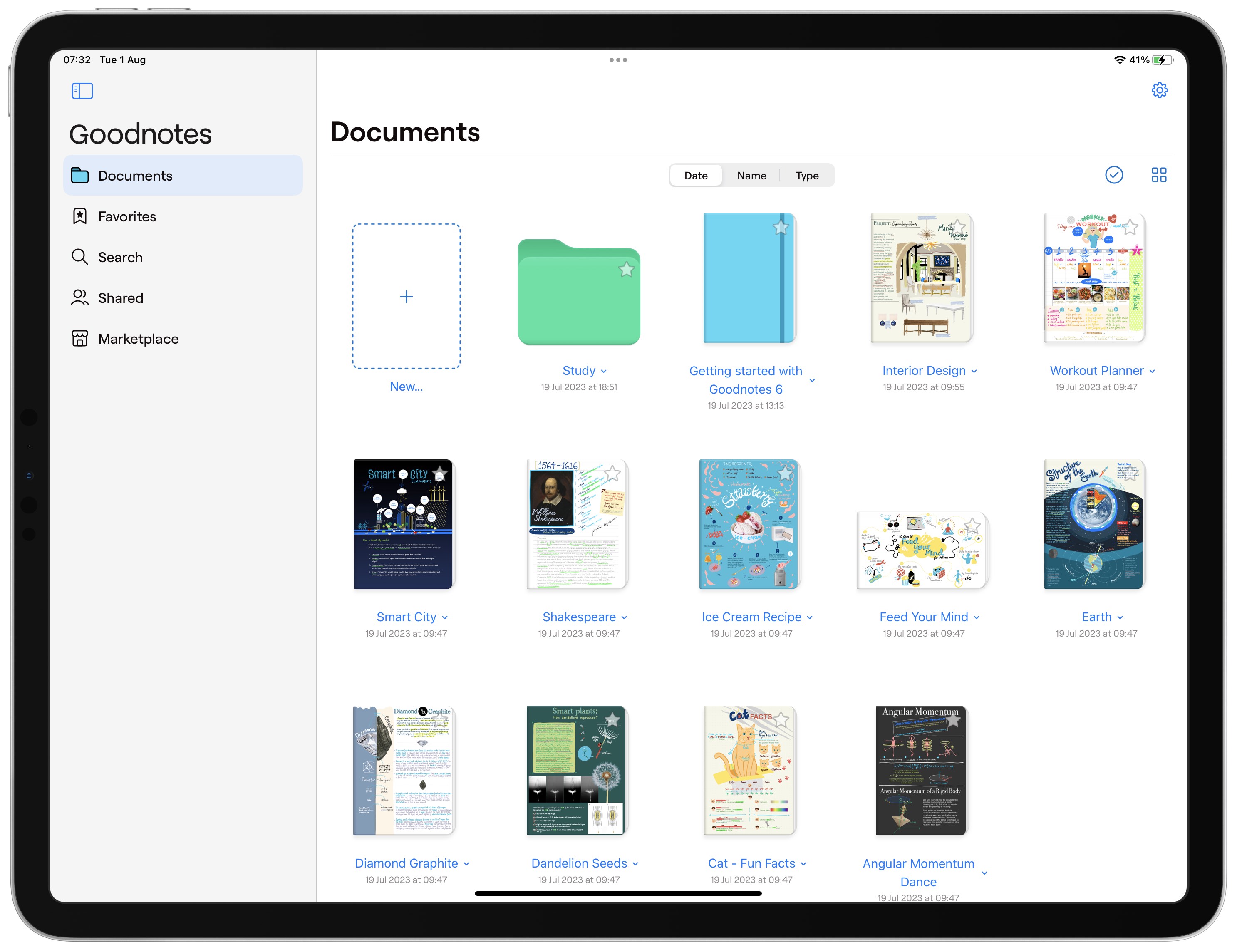Click the Search sidebar icon
The height and width of the screenshot is (952, 1237).
point(80,257)
